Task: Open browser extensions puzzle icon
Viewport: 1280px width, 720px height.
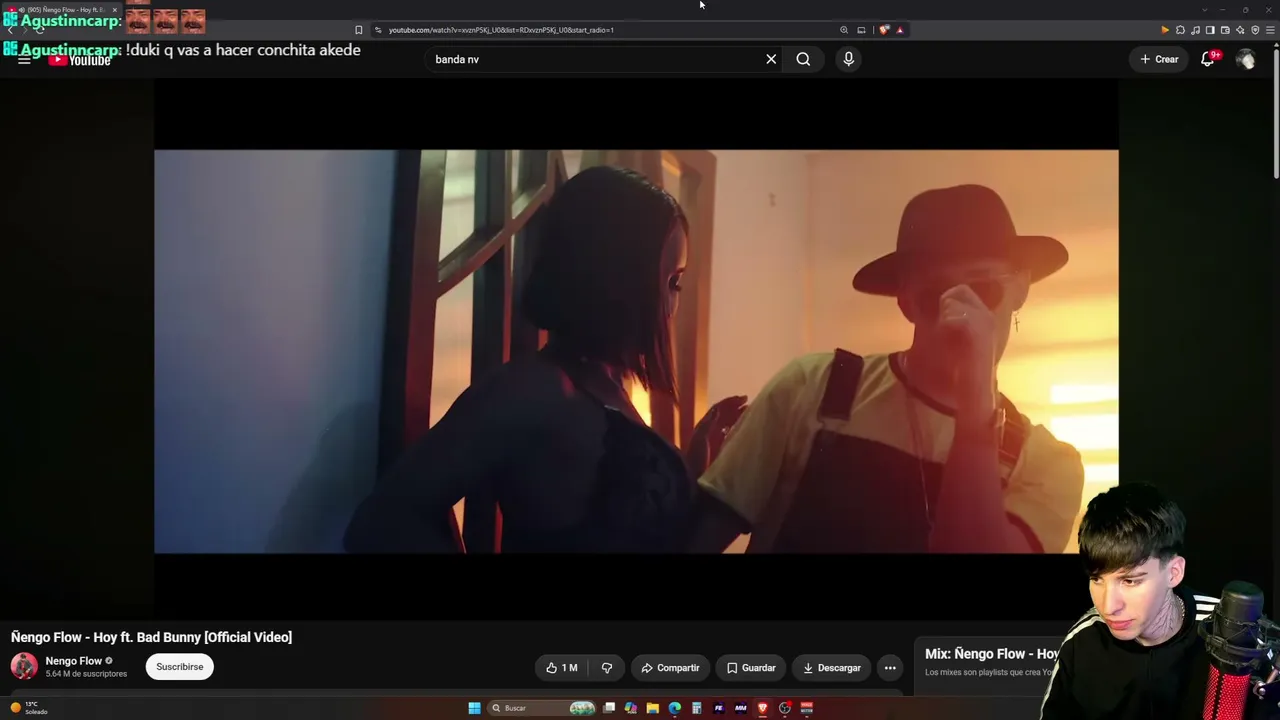Action: tap(1181, 30)
